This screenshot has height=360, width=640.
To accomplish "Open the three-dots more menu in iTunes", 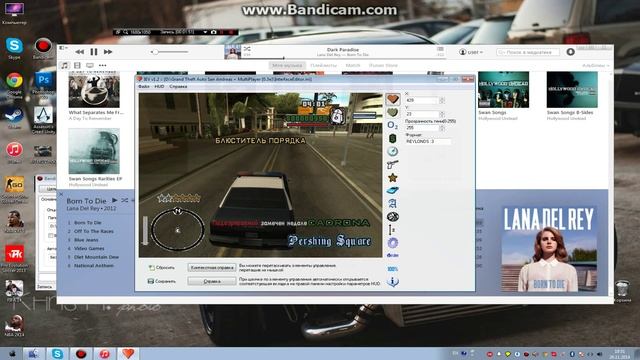I will 102,65.
